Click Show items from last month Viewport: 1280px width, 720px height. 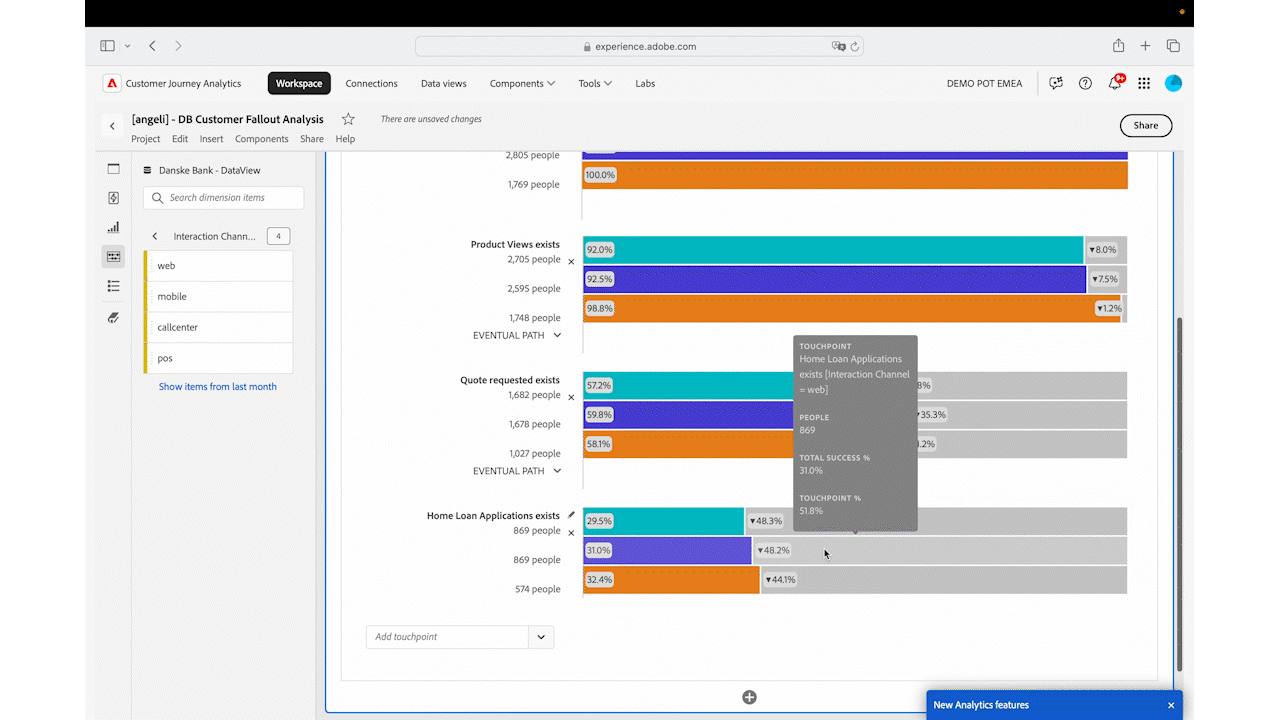(x=218, y=387)
